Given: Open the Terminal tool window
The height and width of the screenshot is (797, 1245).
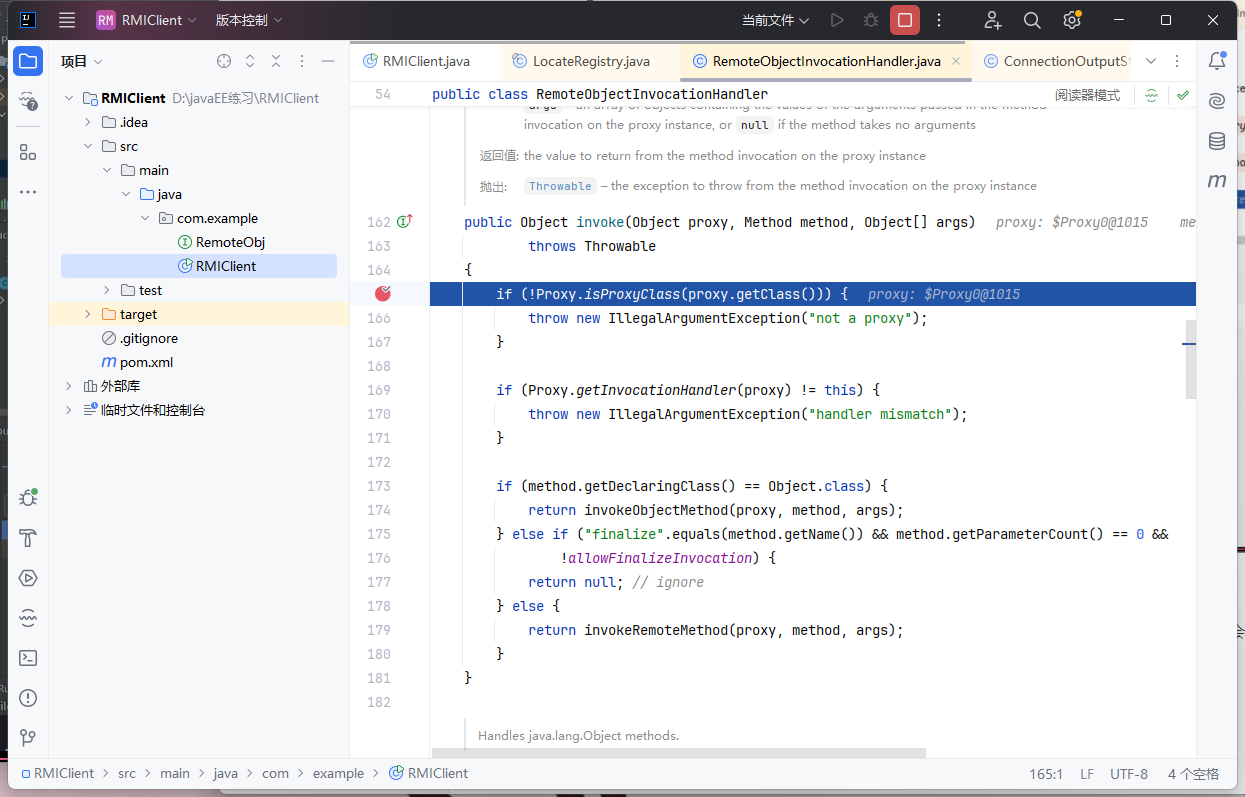Looking at the screenshot, I should pyautogui.click(x=28, y=658).
